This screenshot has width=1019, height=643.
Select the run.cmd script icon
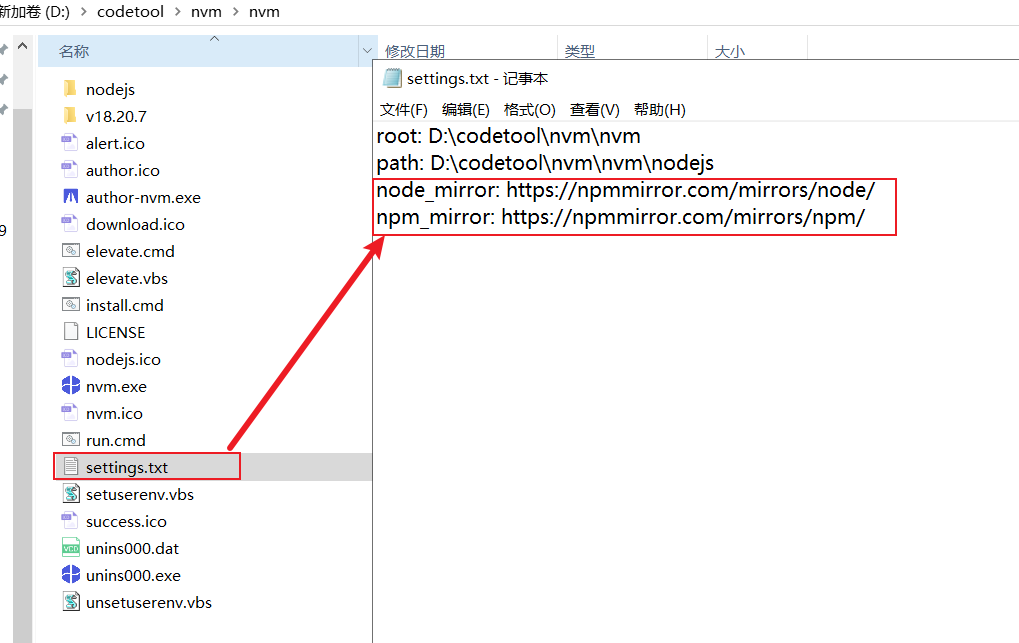pos(70,440)
